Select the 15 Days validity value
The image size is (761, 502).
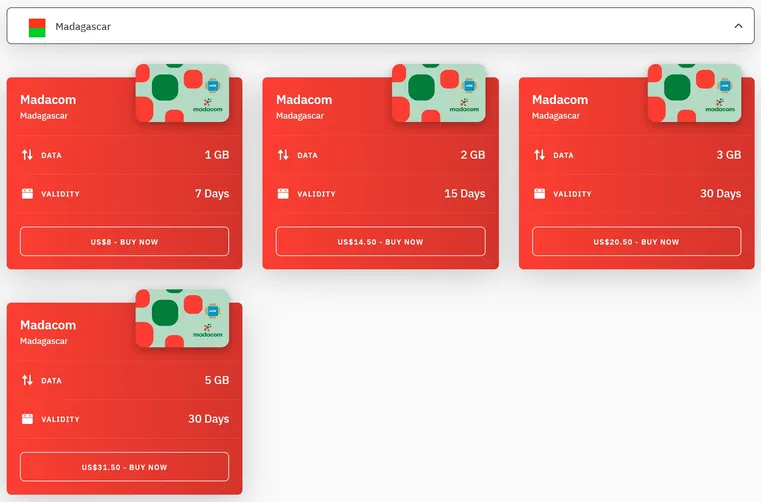click(x=464, y=194)
